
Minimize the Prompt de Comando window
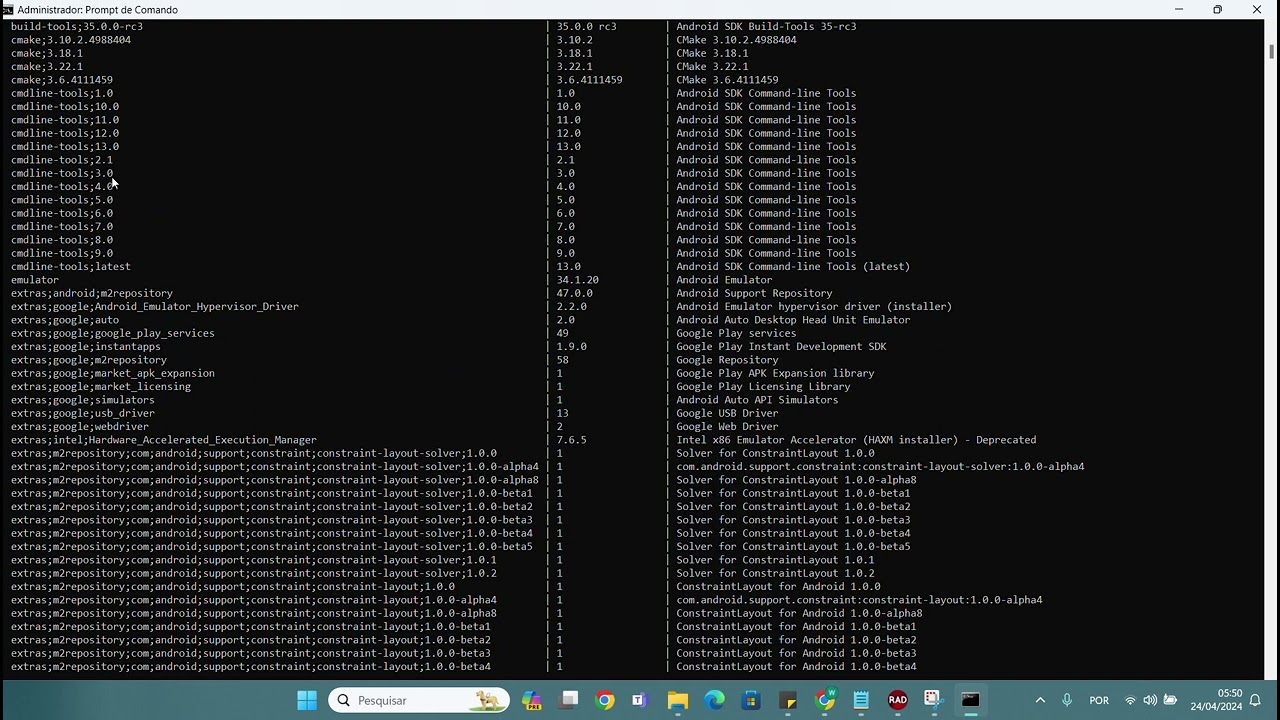(x=1179, y=10)
